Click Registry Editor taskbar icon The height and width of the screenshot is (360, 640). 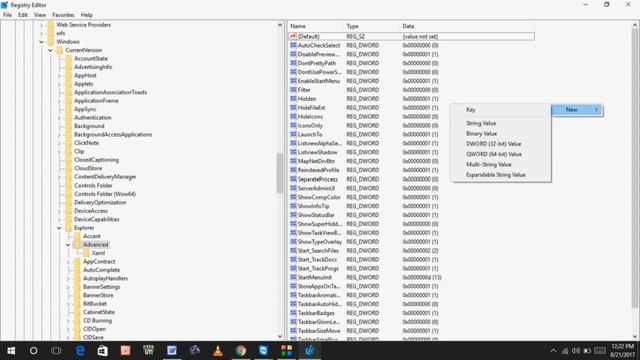pyautogui.click(x=309, y=351)
